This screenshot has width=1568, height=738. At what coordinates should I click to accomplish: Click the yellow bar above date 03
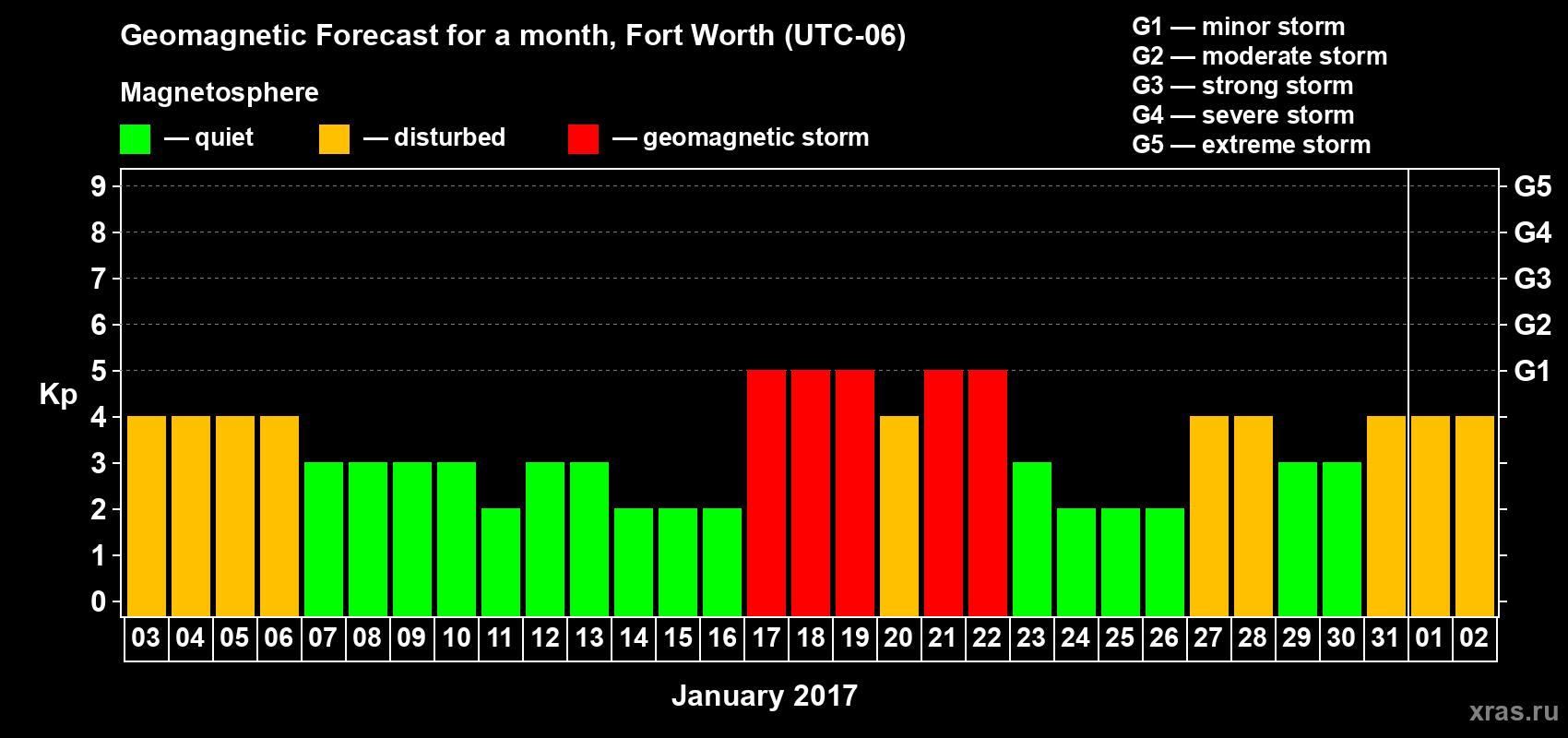pyautogui.click(x=147, y=517)
